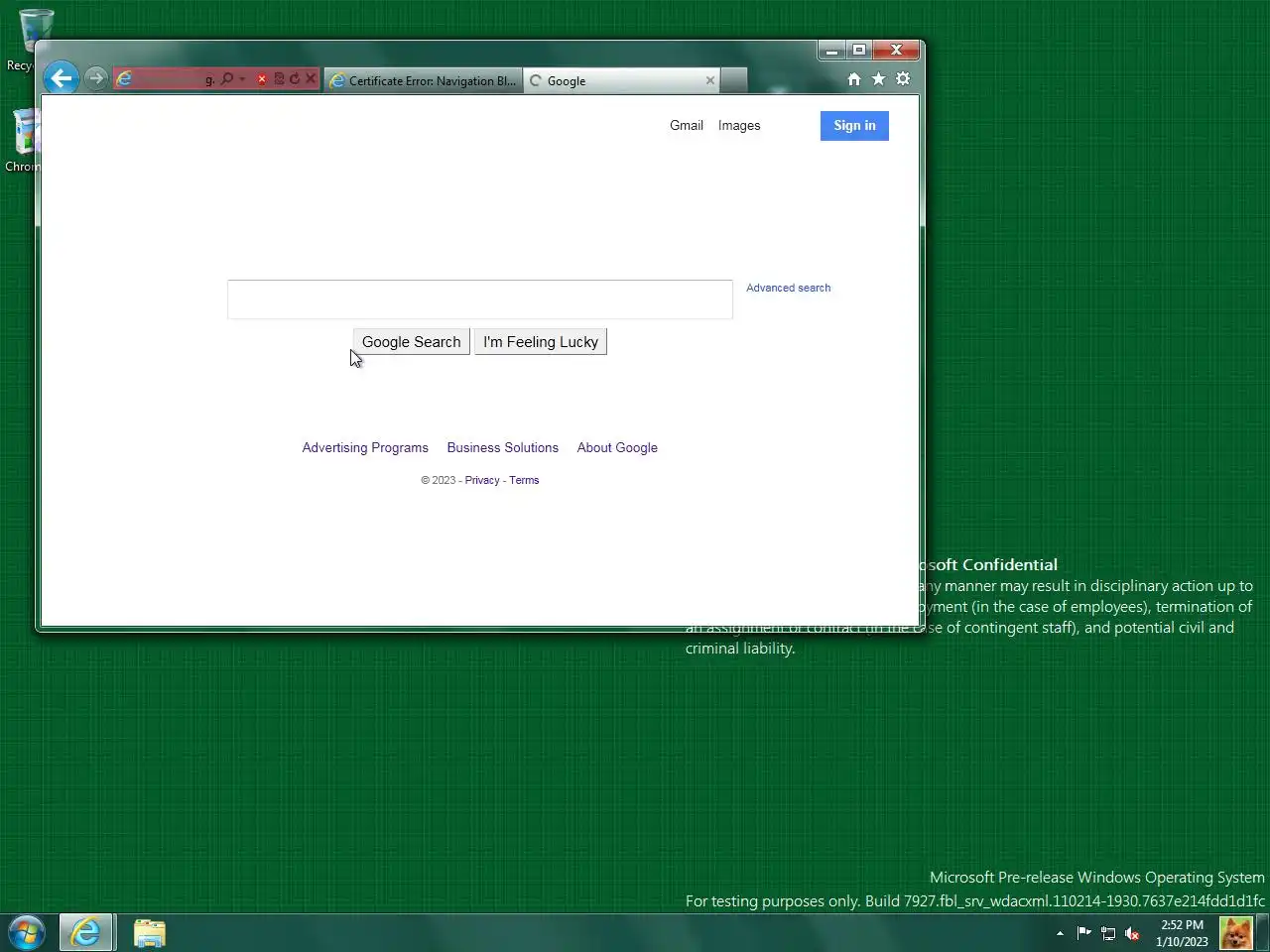
Task: Click I'm Feeling Lucky button
Action: [541, 342]
